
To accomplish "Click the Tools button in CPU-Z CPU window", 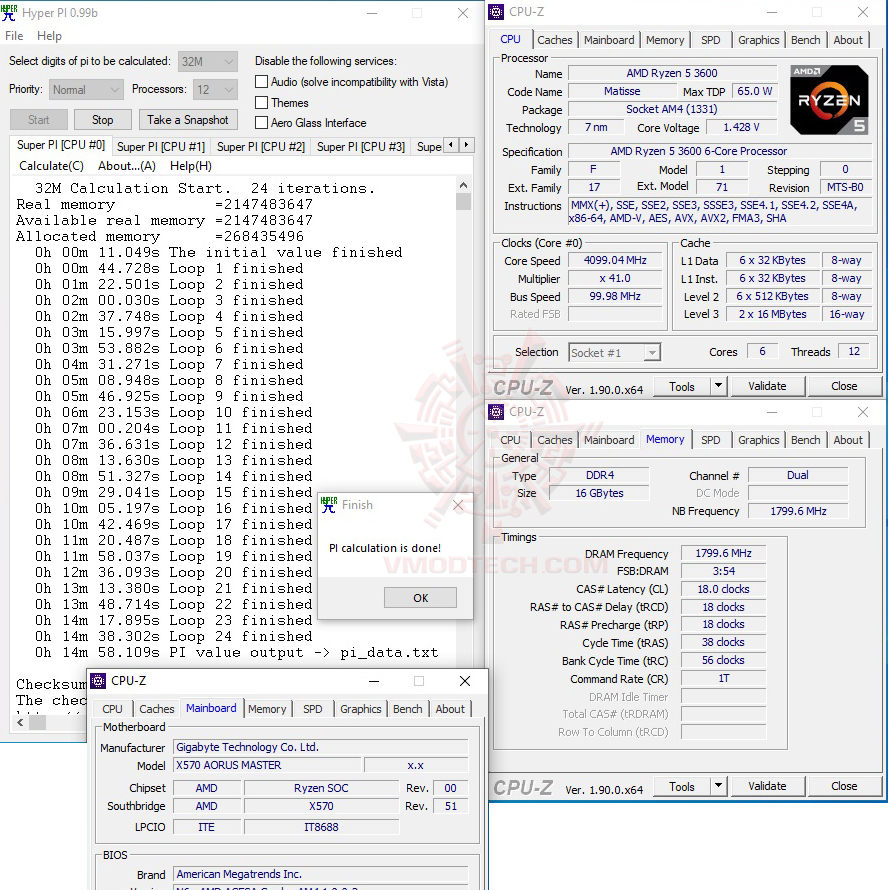I will tap(682, 387).
